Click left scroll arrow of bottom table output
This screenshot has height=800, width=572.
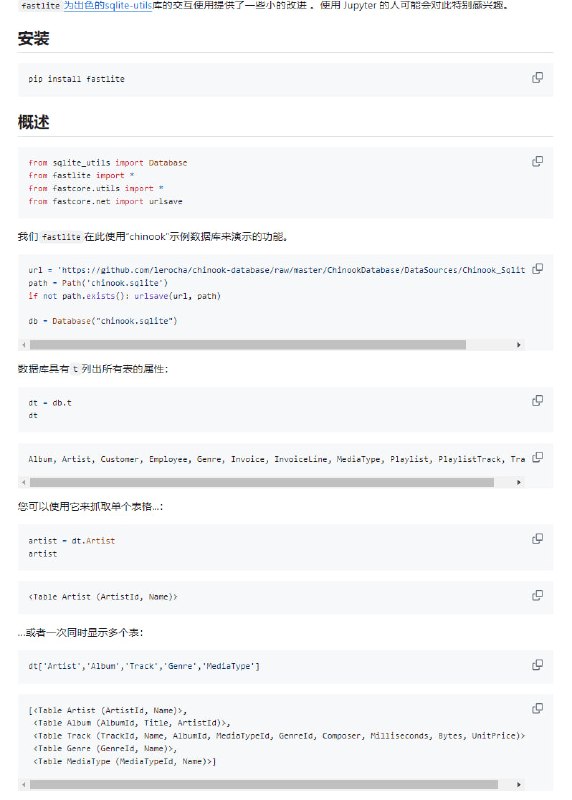tap(24, 785)
